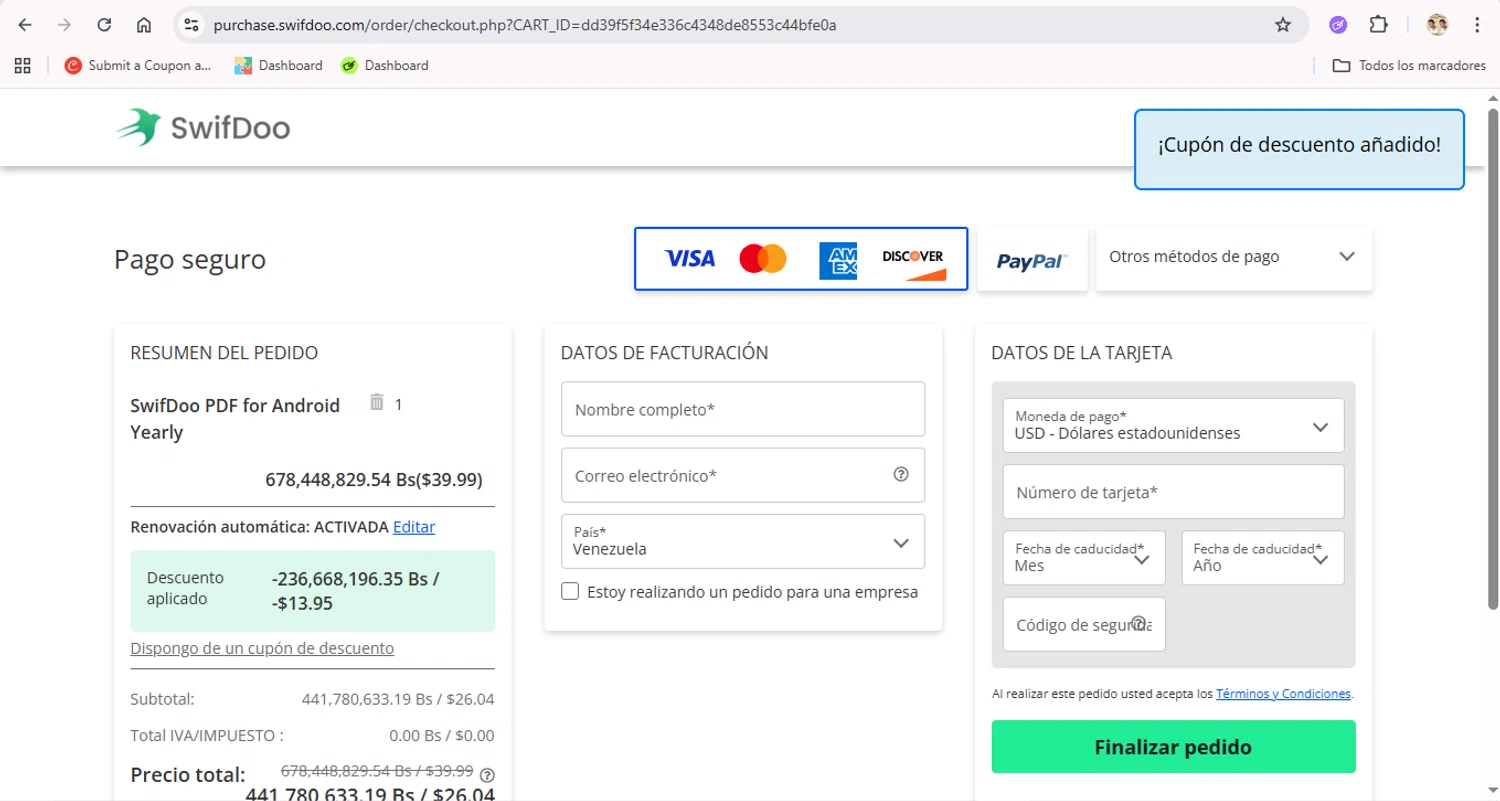Image resolution: width=1500 pixels, height=801 pixels.
Task: Open the second Dashboard bookmark with green icon
Action: coord(384,65)
